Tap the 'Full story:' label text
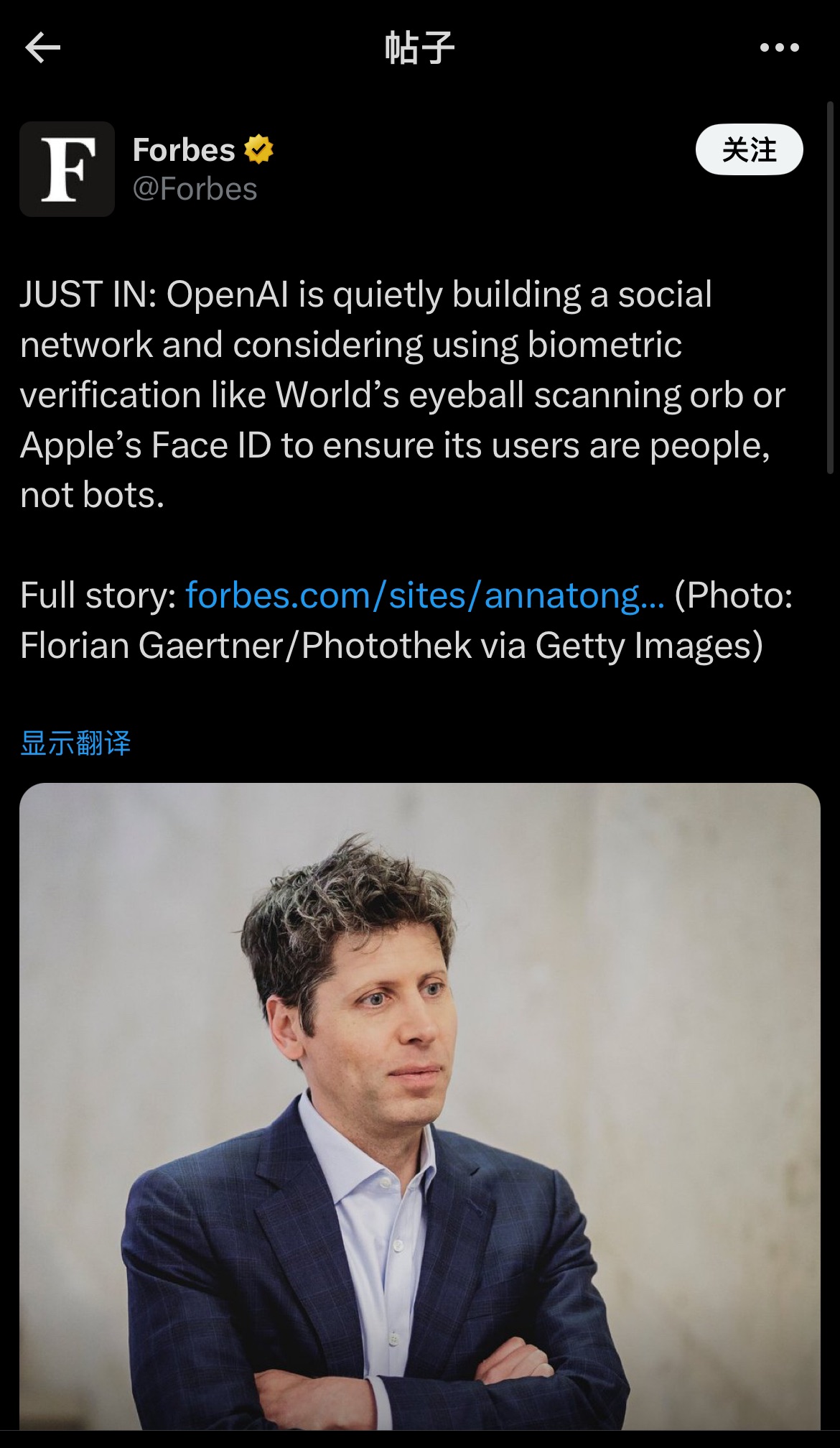Viewport: 840px width, 1448px height. pyautogui.click(x=98, y=595)
